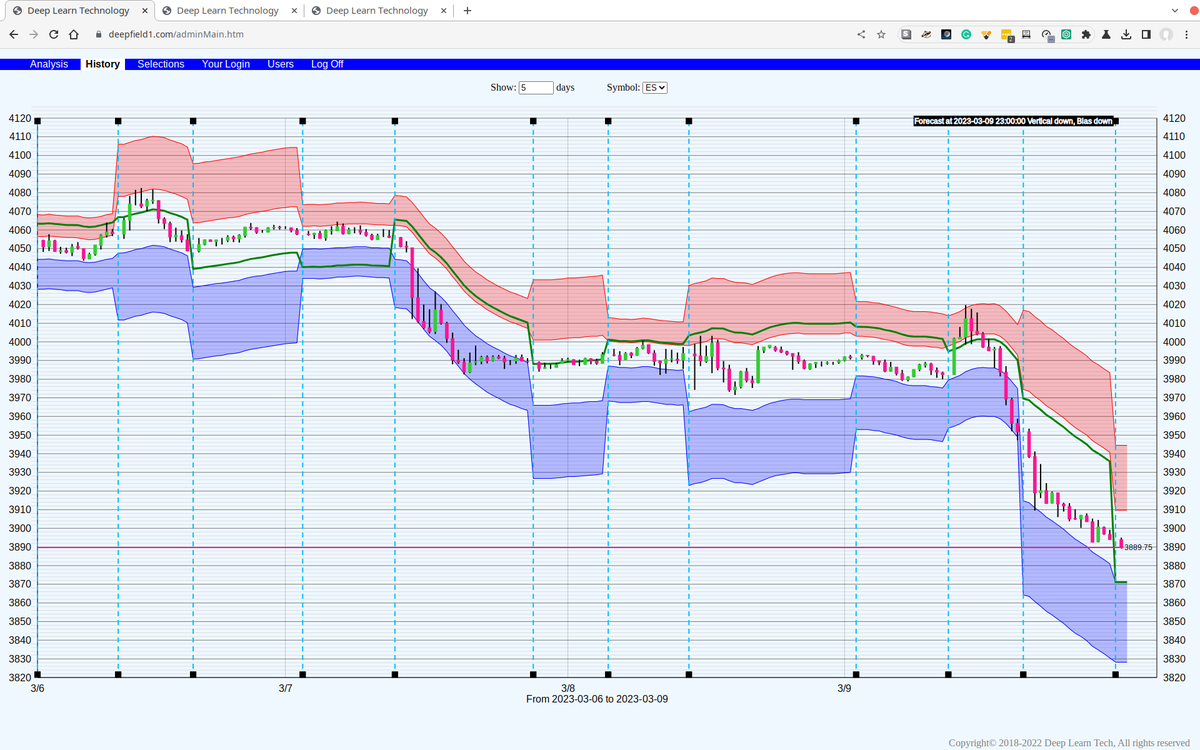Go to Your Login page
This screenshot has width=1200, height=750.
(226, 64)
